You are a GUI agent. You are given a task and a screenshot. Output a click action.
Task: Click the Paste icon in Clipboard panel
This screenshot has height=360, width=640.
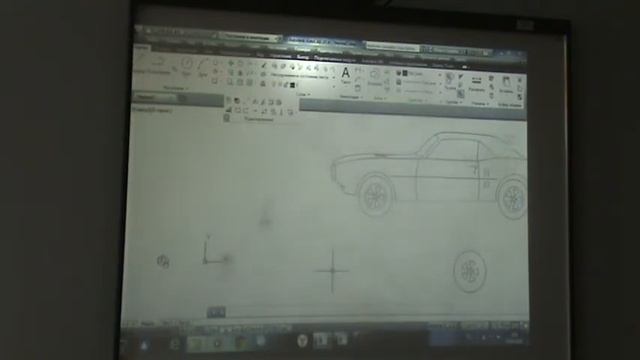point(506,82)
